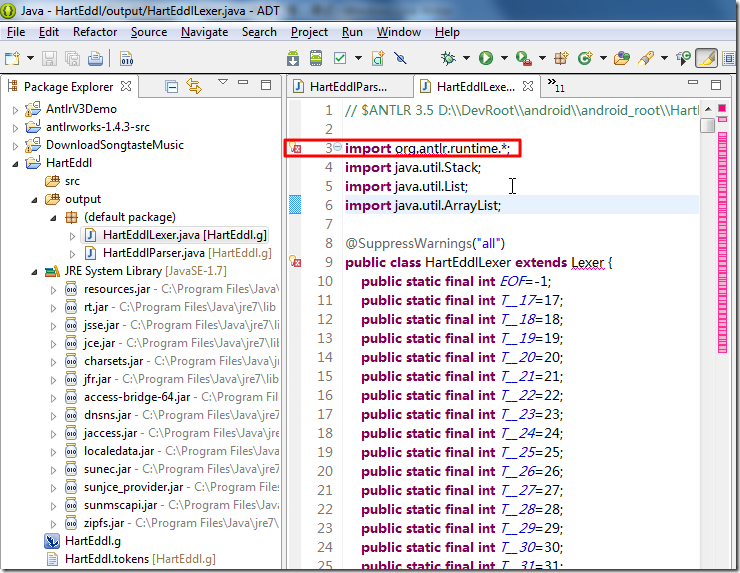This screenshot has height=573, width=740.
Task: Open the Android SDK Manager icon
Action: coord(293,59)
